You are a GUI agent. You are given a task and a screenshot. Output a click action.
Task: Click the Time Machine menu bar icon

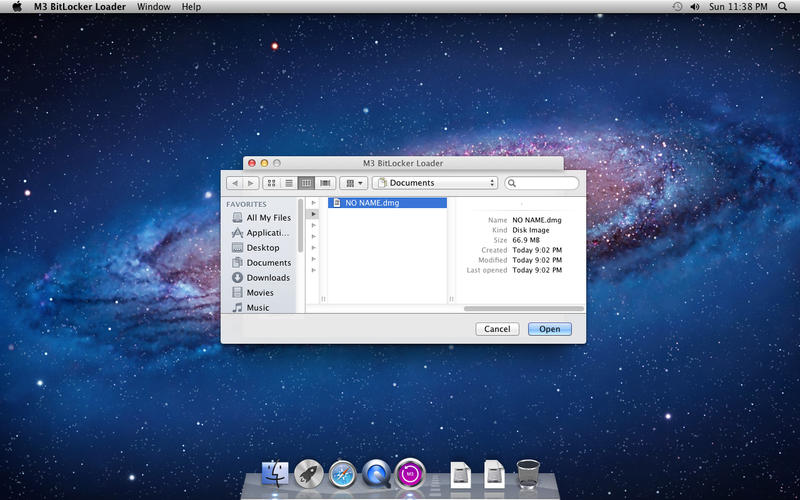[x=677, y=7]
